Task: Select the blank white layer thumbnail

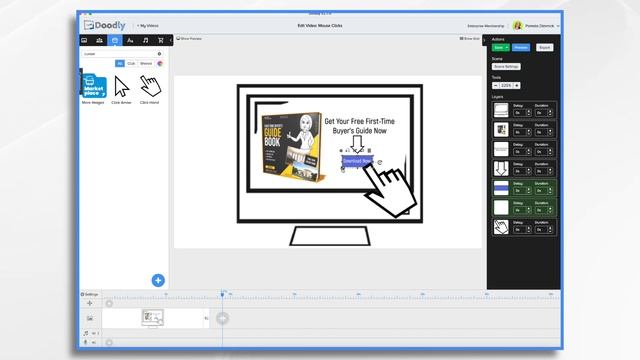Action: (x=501, y=207)
